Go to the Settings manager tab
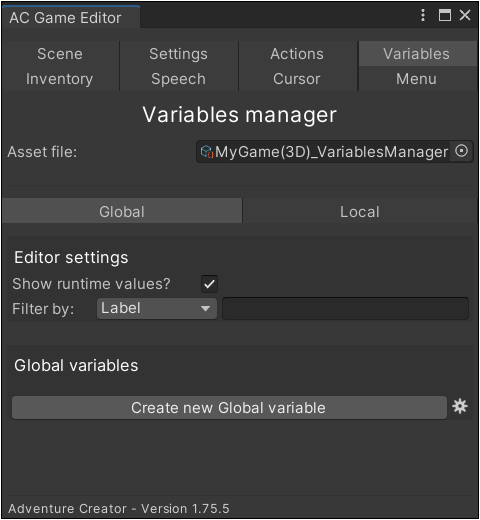 tap(179, 54)
